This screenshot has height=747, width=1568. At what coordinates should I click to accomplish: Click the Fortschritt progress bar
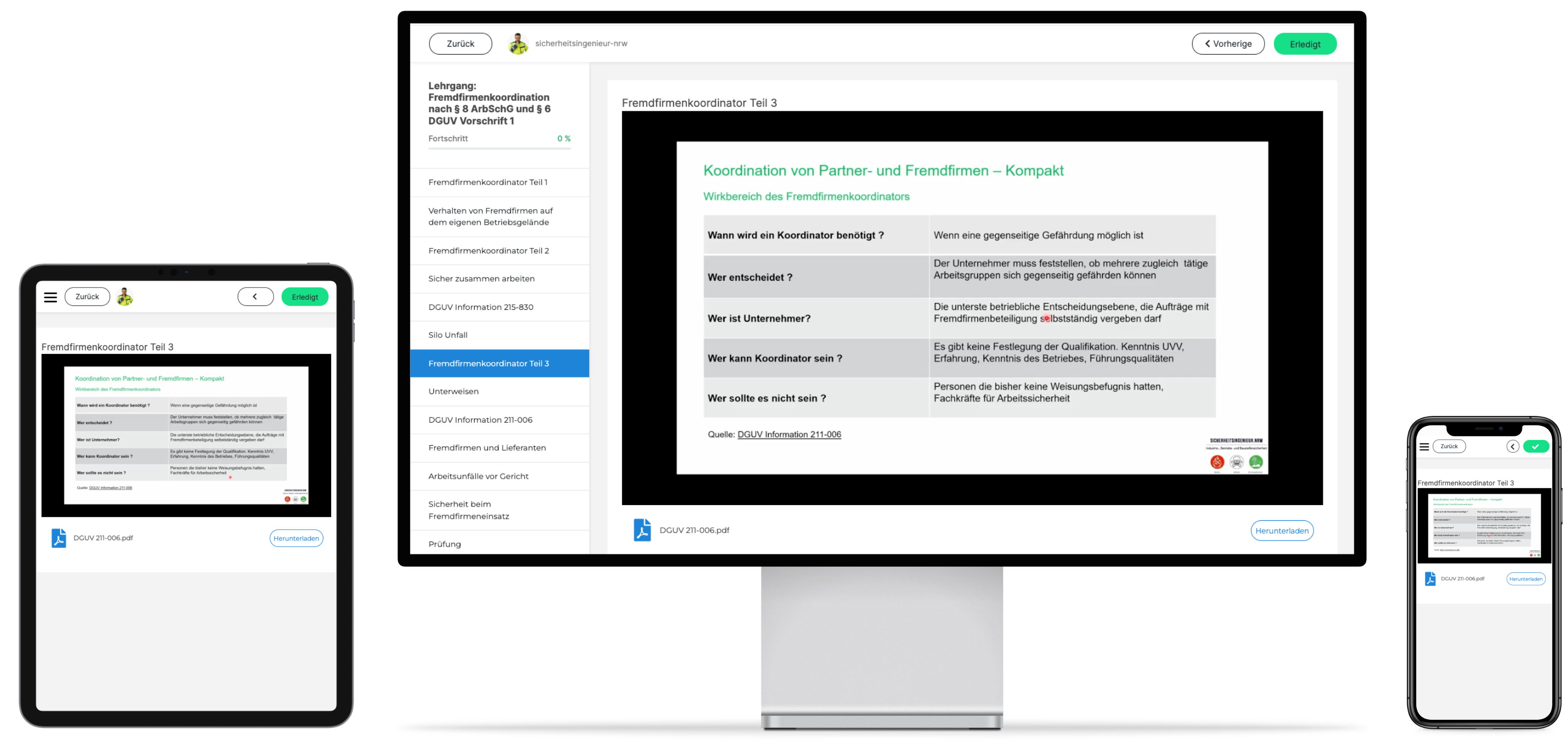(x=499, y=148)
